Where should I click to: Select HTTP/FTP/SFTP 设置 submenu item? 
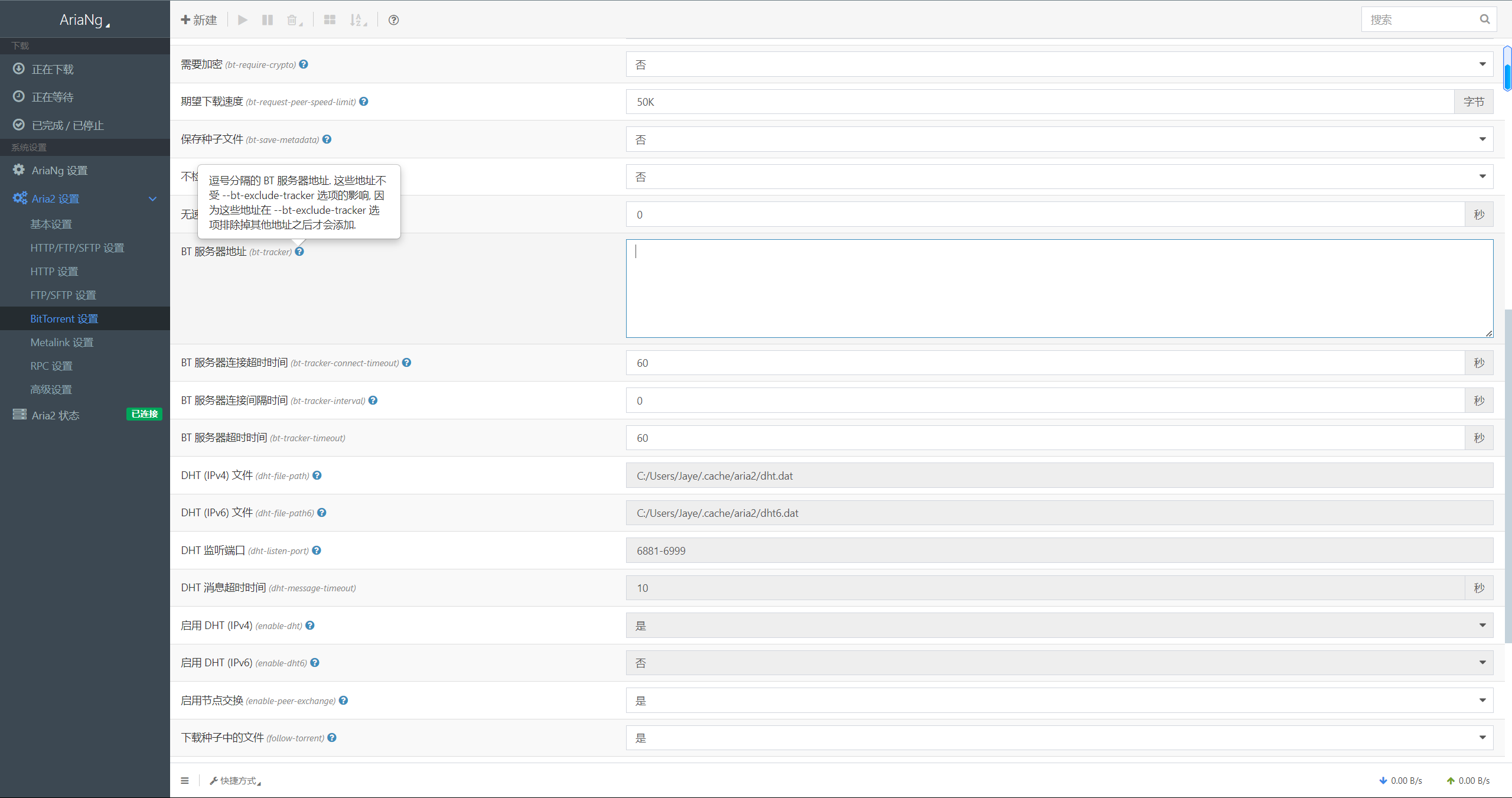[x=85, y=248]
